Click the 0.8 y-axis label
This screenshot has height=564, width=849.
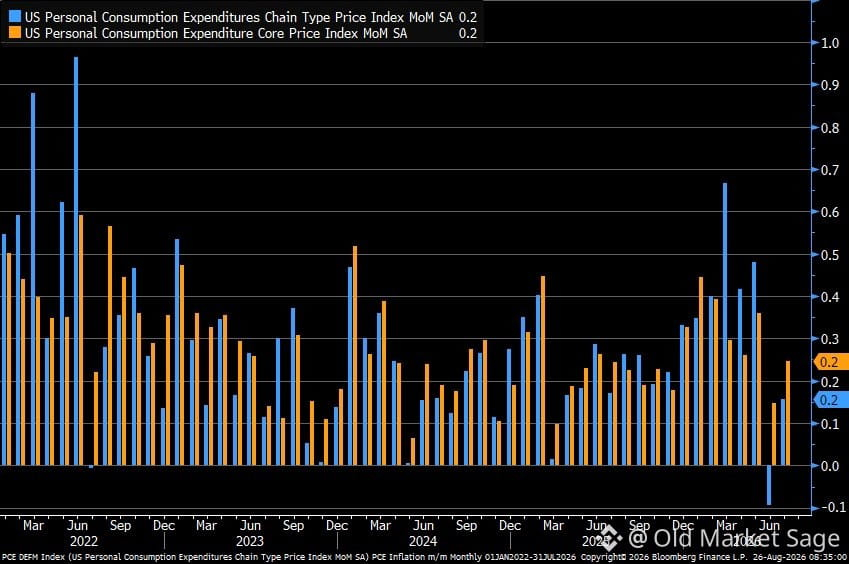pos(830,128)
